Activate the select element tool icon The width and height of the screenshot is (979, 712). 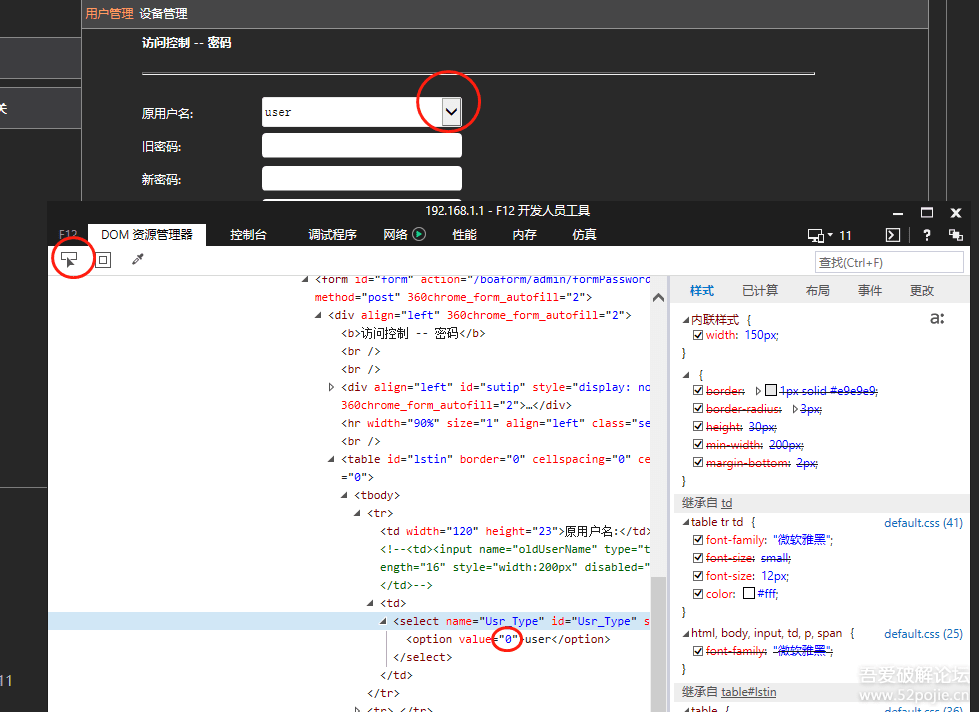coord(69,259)
